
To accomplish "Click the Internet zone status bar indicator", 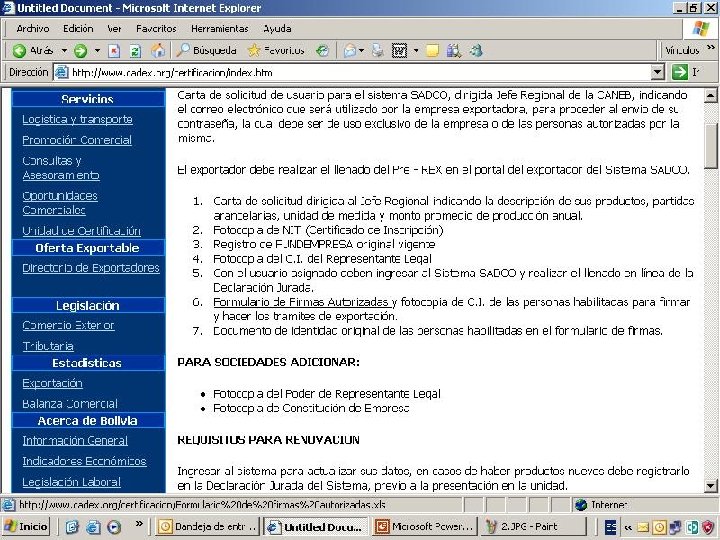I will coord(602,505).
